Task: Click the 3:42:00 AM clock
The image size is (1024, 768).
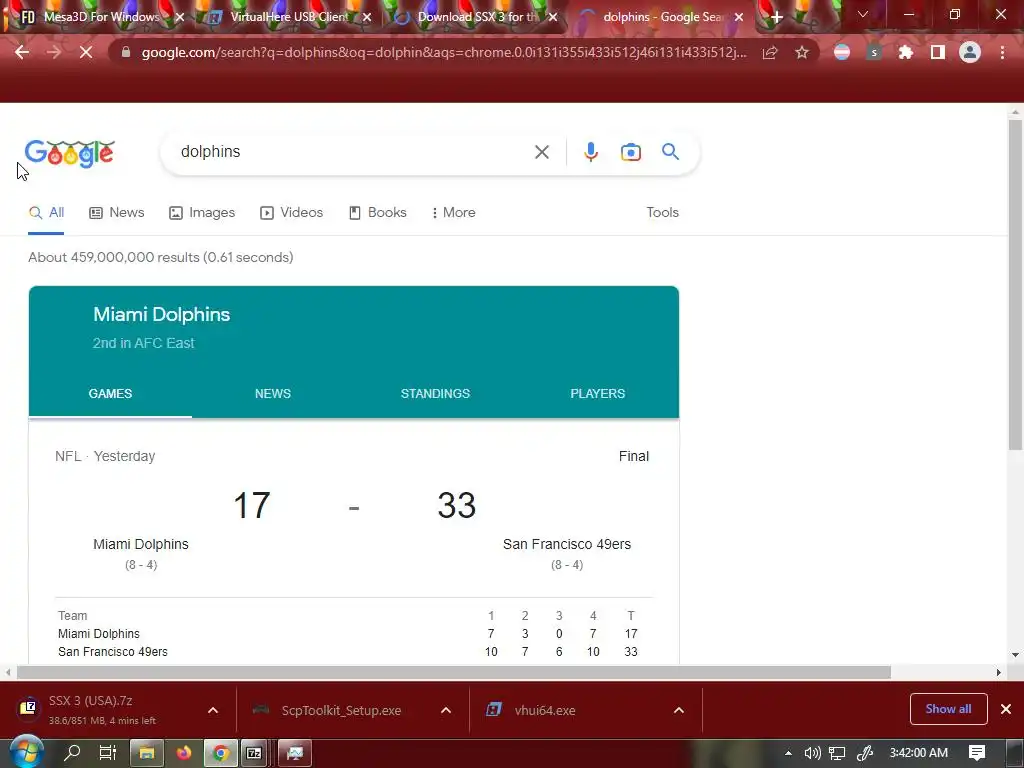Action: point(919,753)
